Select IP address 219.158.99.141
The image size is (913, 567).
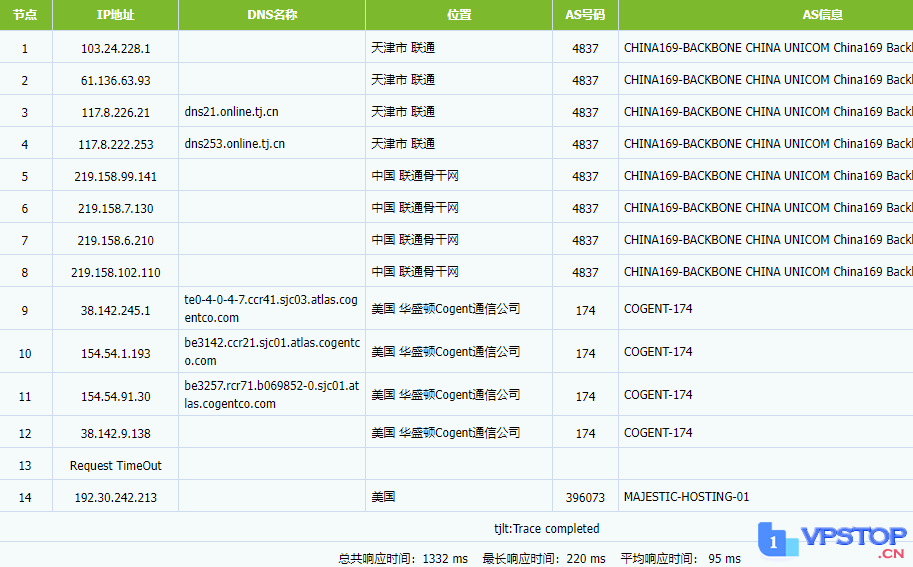point(115,176)
